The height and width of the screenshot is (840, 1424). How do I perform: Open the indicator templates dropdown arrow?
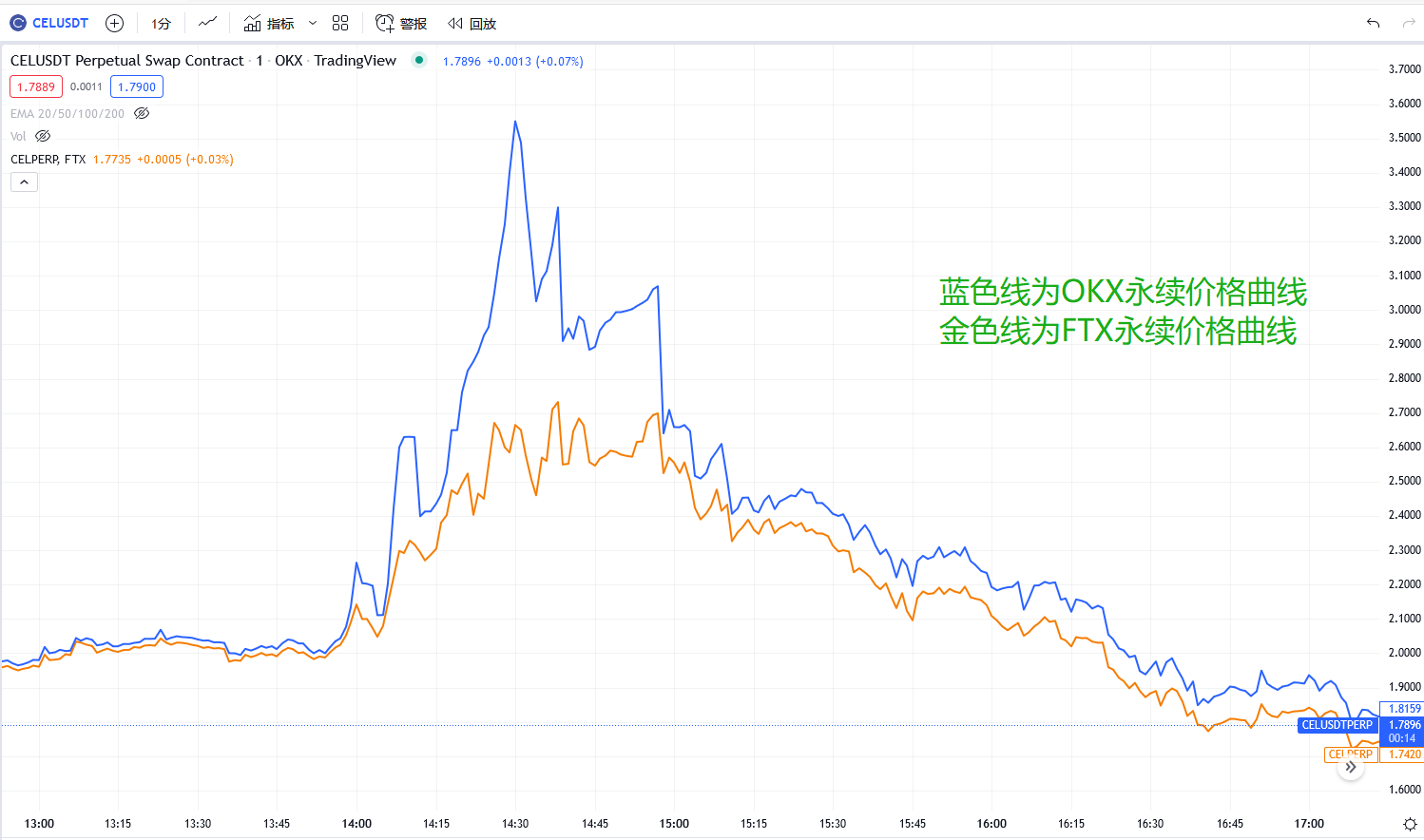[x=311, y=23]
